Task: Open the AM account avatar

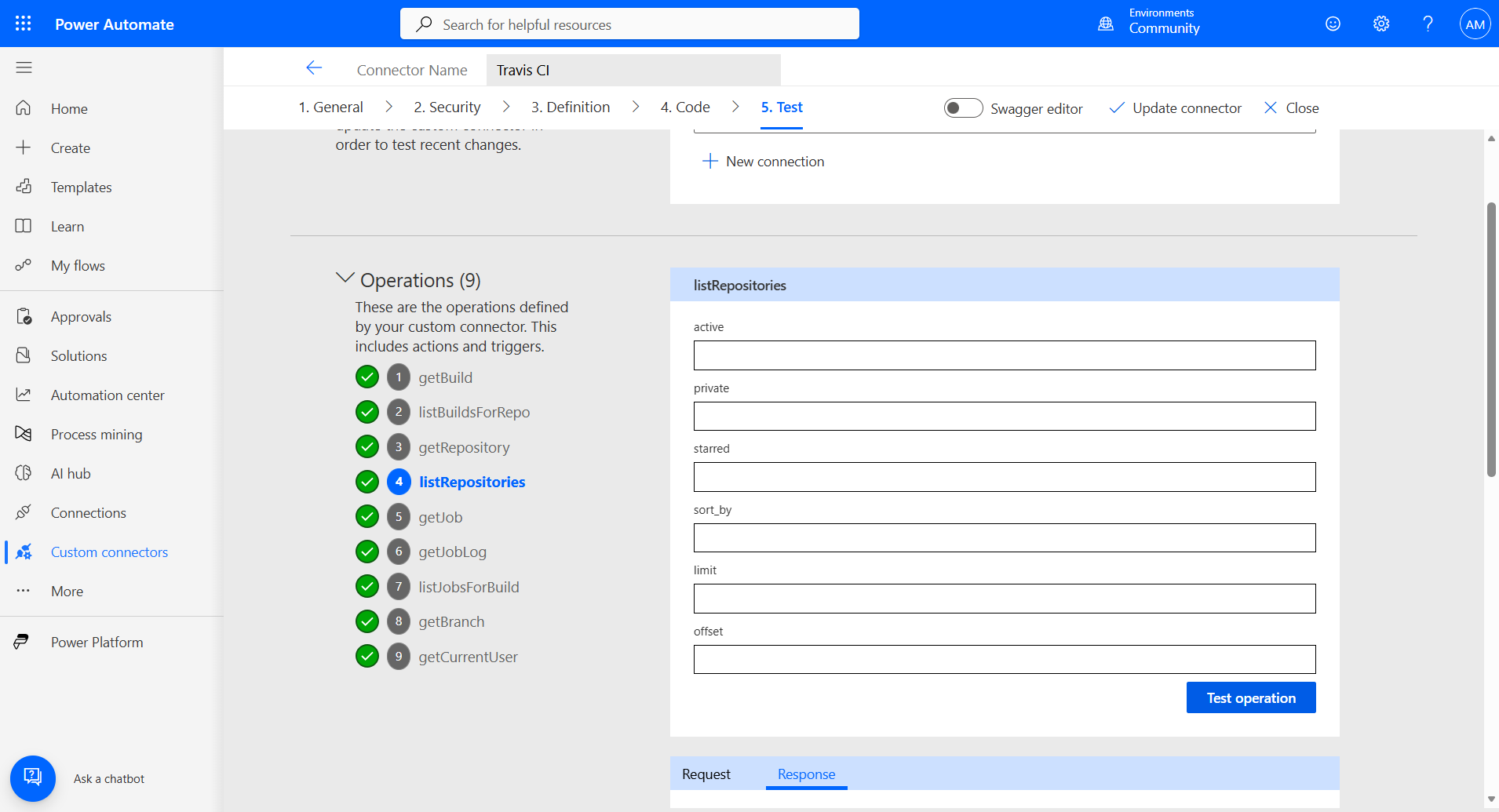Action: pyautogui.click(x=1475, y=24)
